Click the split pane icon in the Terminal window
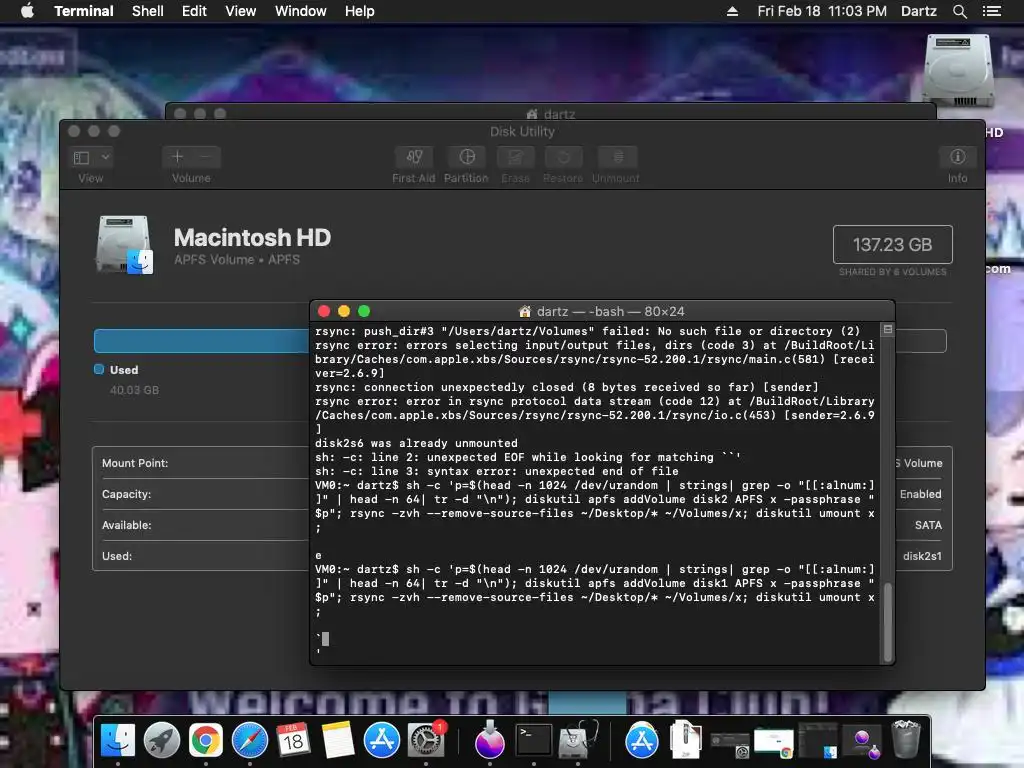 pyautogui.click(x=888, y=330)
